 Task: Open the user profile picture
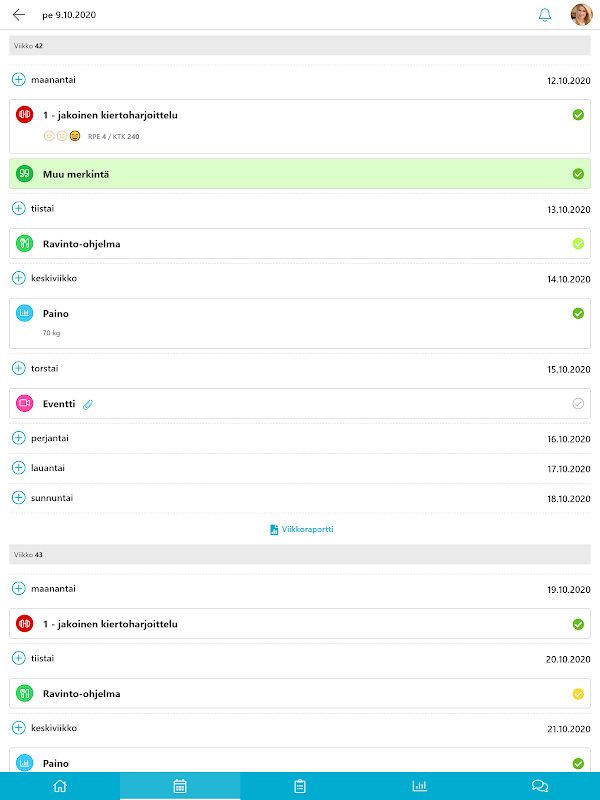pyautogui.click(x=581, y=15)
